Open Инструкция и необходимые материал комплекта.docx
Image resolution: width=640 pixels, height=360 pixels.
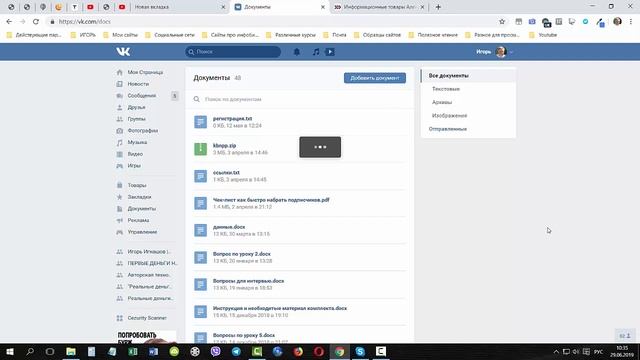point(280,309)
